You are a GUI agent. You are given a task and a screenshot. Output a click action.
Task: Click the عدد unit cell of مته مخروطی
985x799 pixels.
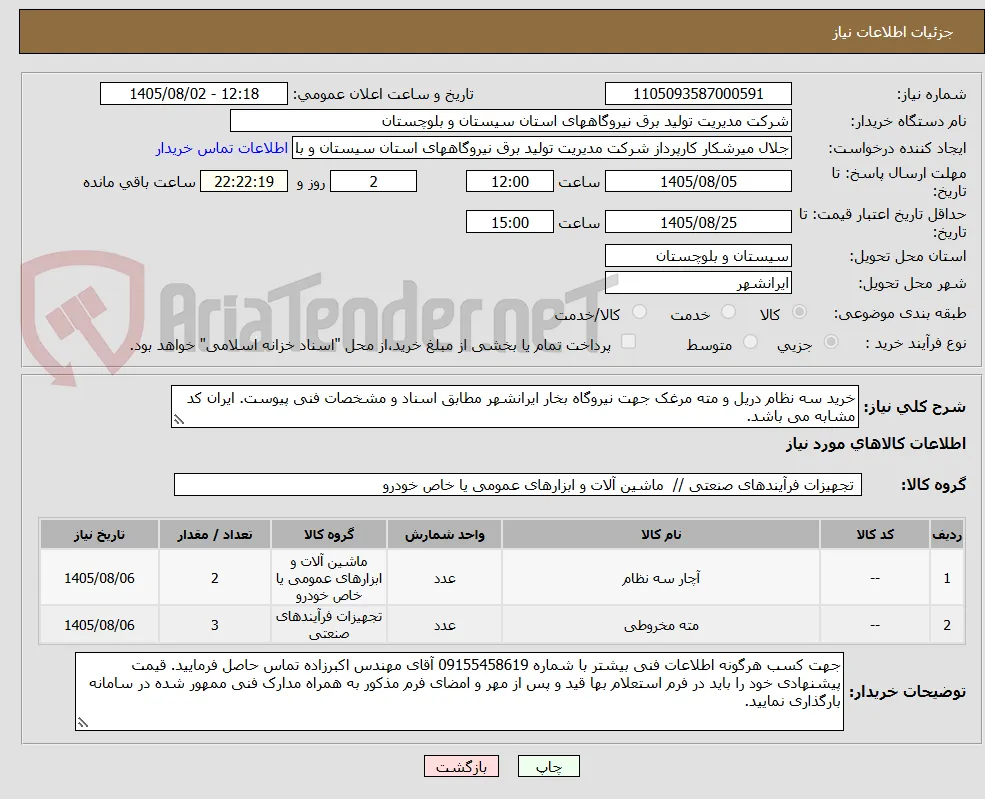tap(444, 625)
